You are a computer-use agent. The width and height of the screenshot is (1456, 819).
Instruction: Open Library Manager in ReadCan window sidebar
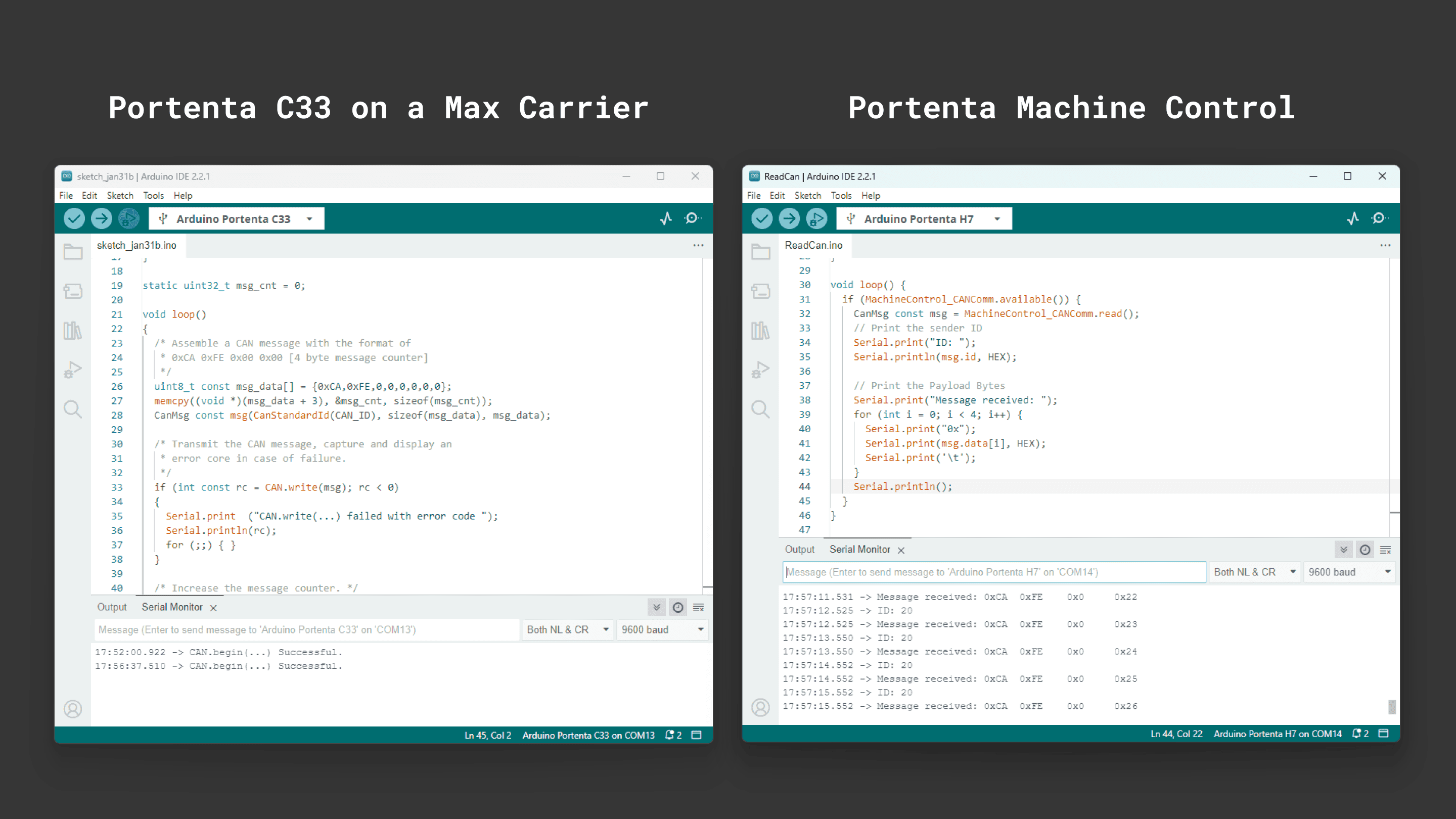point(760,330)
